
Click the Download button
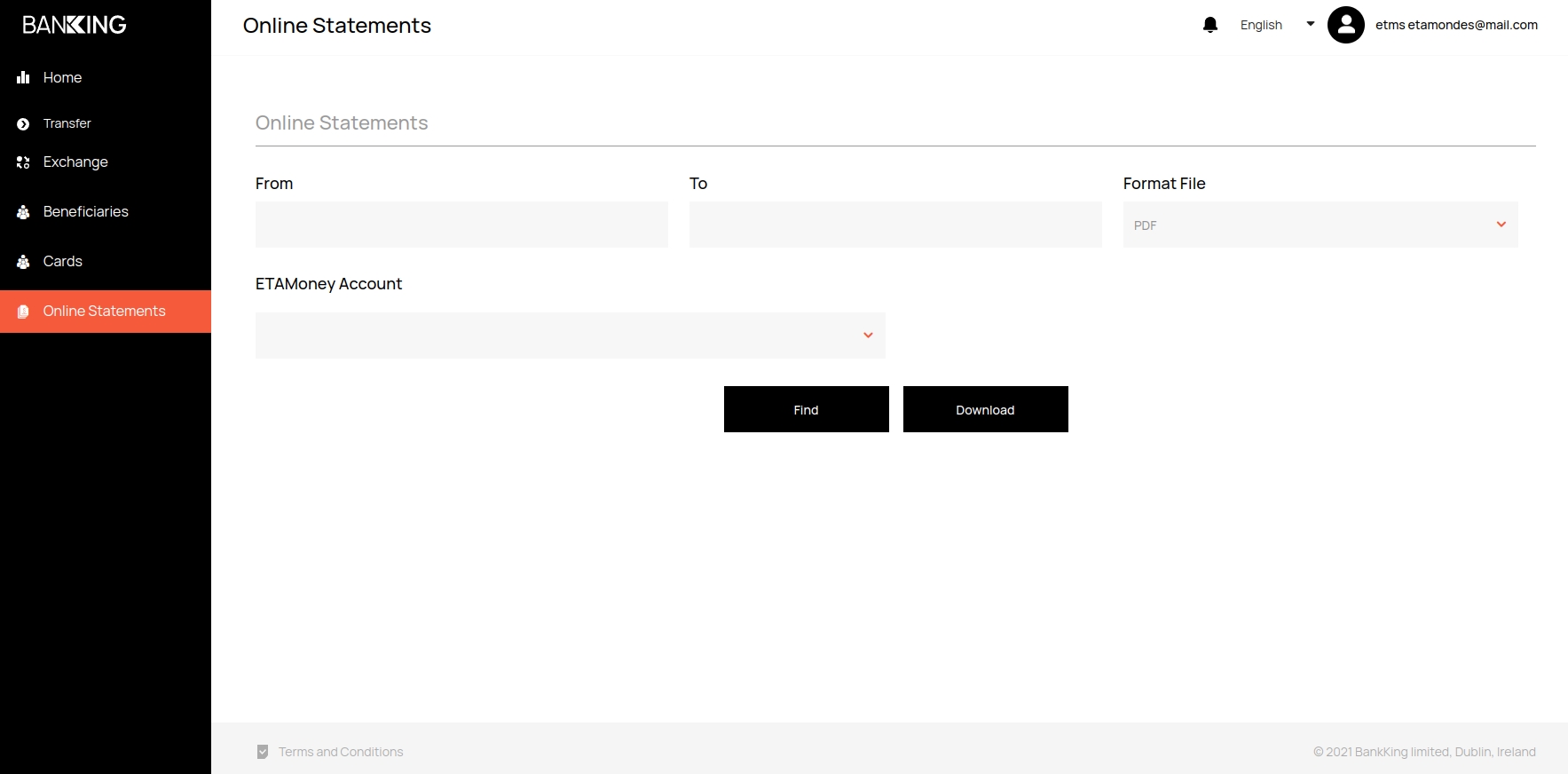(x=986, y=409)
